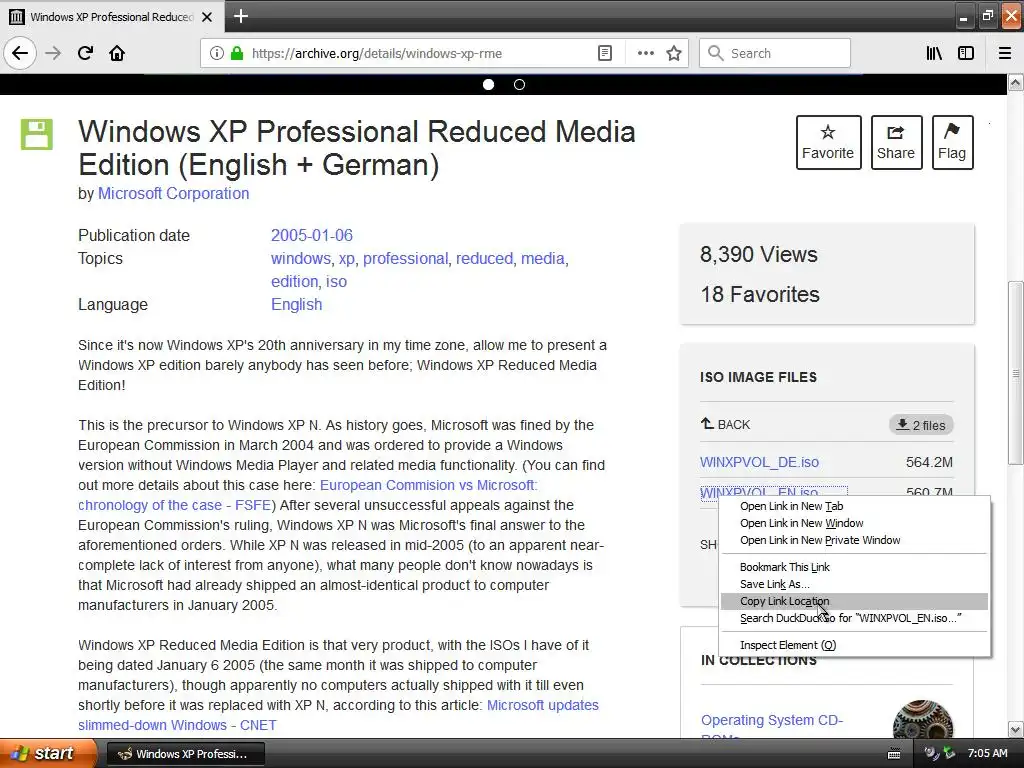Select the first carousel dot indicator
The image size is (1024, 768).
tap(488, 84)
